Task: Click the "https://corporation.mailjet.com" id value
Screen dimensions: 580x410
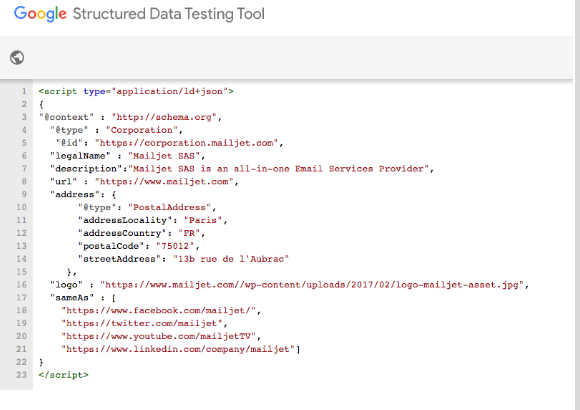Action: (x=186, y=143)
